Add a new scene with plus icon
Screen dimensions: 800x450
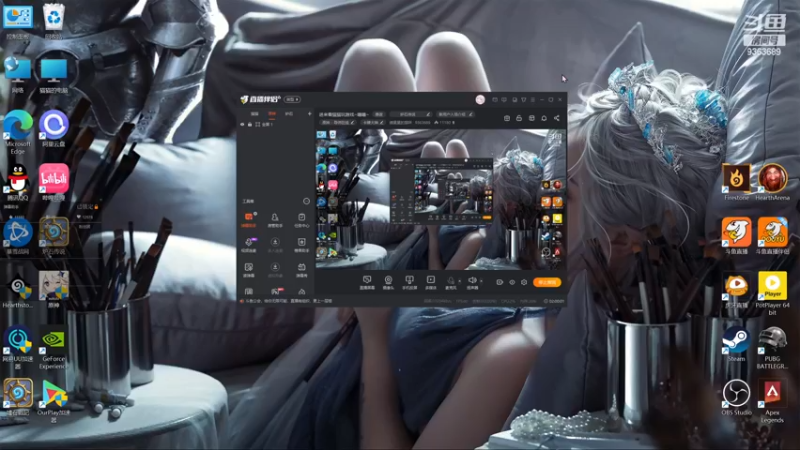coord(310,114)
